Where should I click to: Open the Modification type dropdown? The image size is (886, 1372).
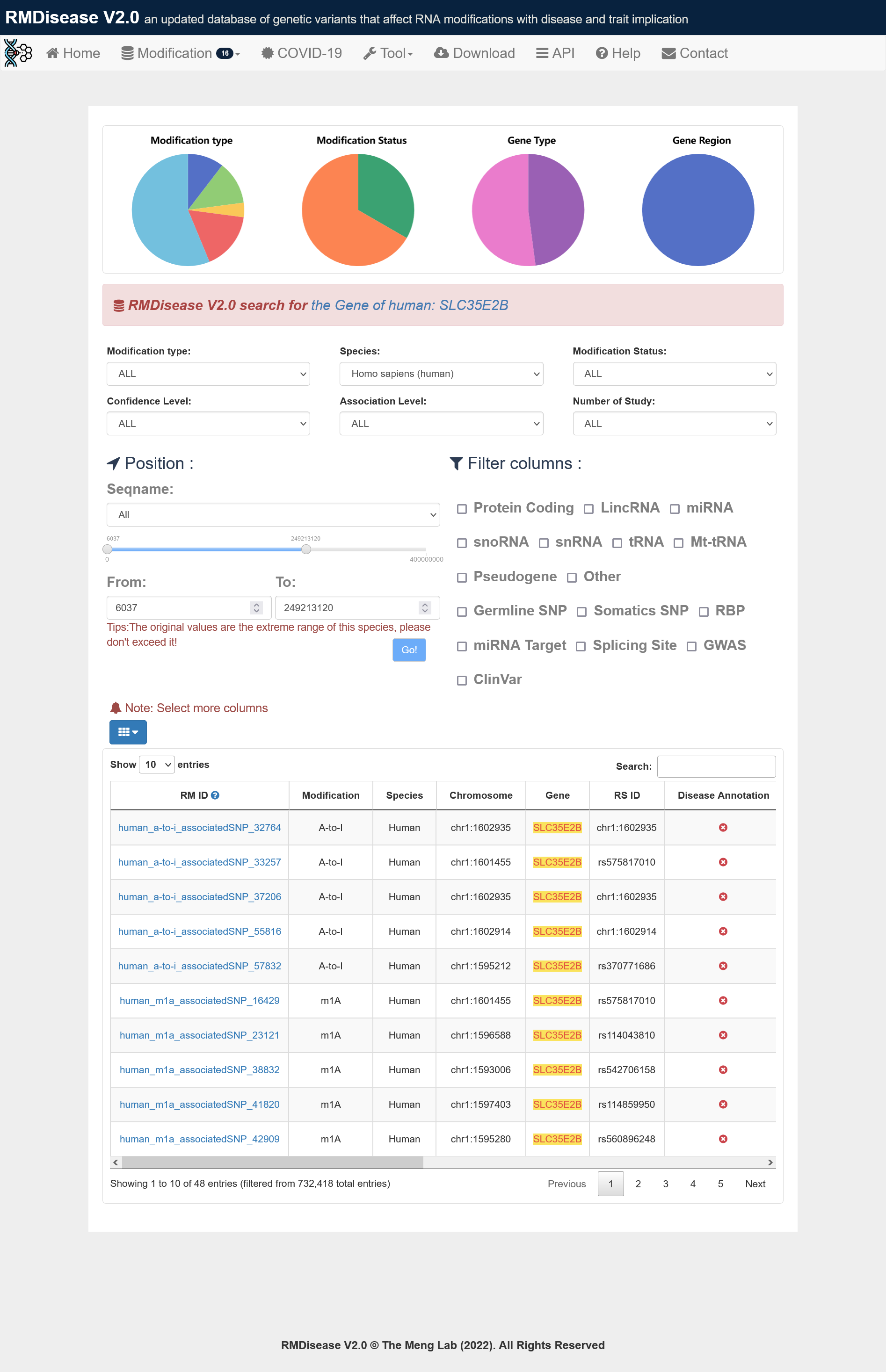208,374
